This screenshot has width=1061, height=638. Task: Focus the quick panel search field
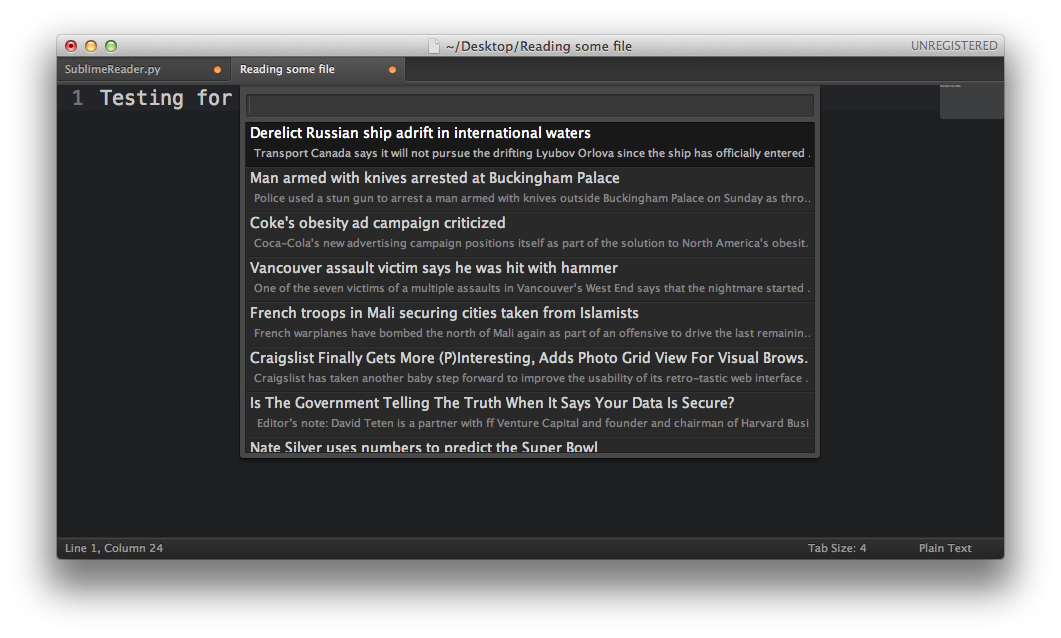530,105
